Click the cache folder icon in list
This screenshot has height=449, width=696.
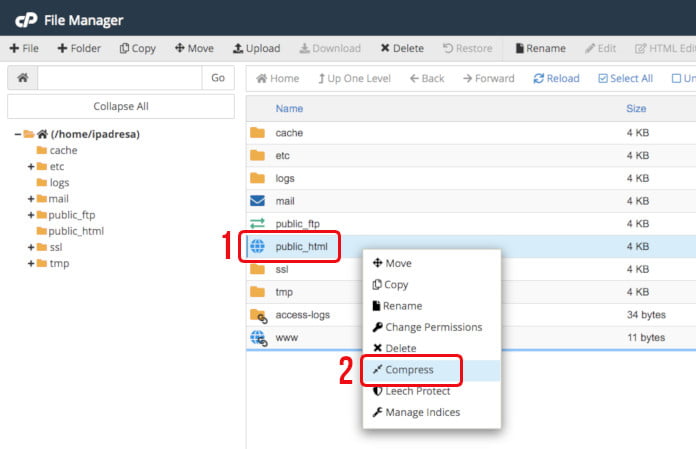tap(257, 133)
